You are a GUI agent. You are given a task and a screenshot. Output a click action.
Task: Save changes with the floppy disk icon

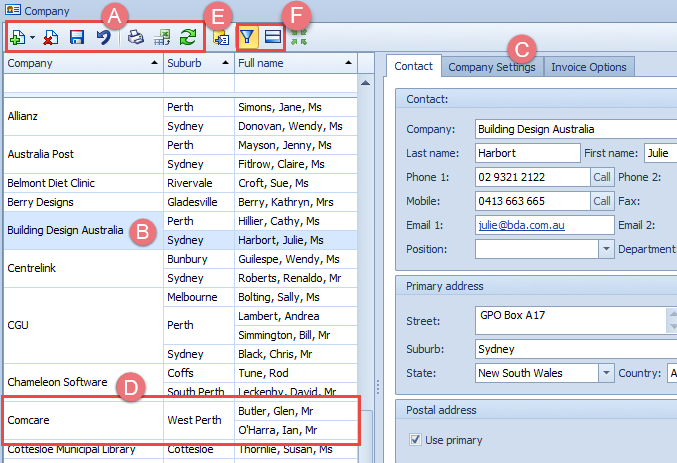(77, 38)
